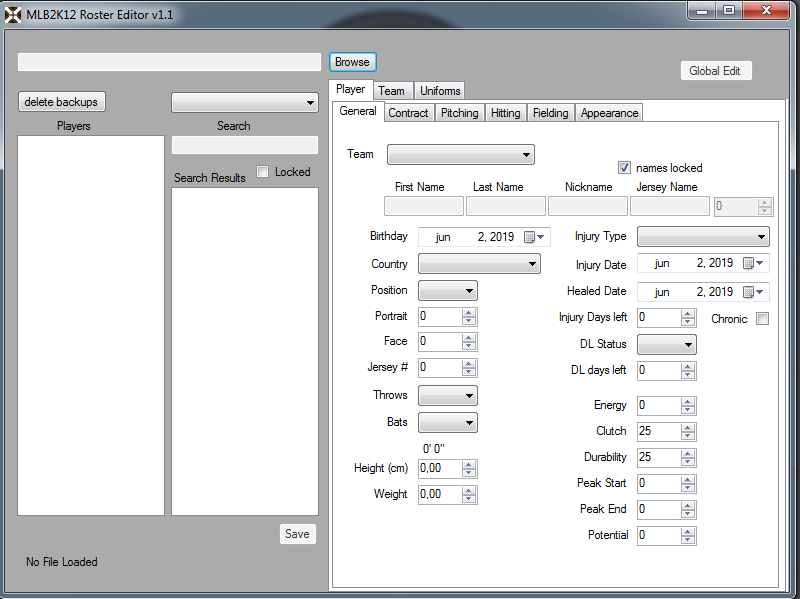Viewport: 800px width, 599px height.
Task: Open the Birthday calendar picker icon
Action: pos(530,237)
